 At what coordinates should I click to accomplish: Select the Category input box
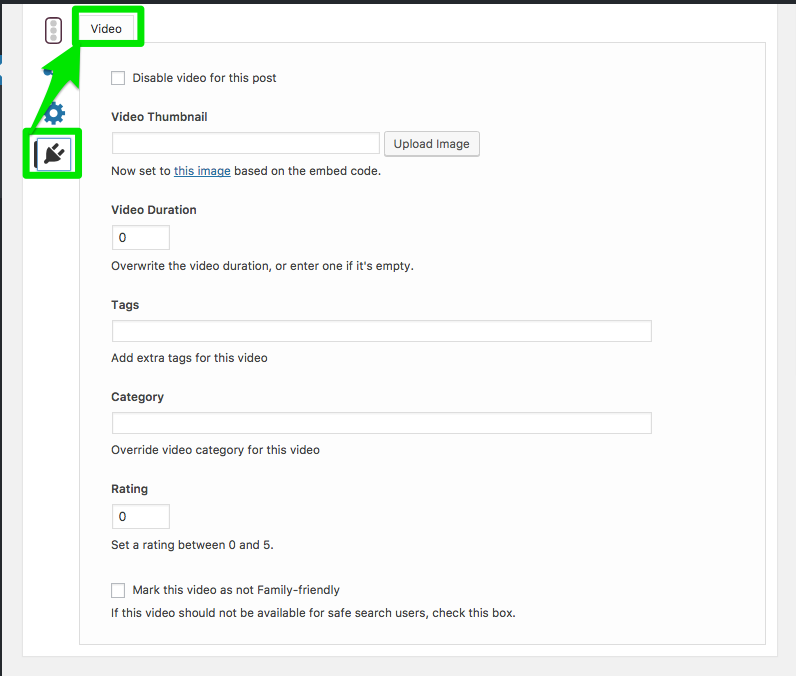click(382, 423)
